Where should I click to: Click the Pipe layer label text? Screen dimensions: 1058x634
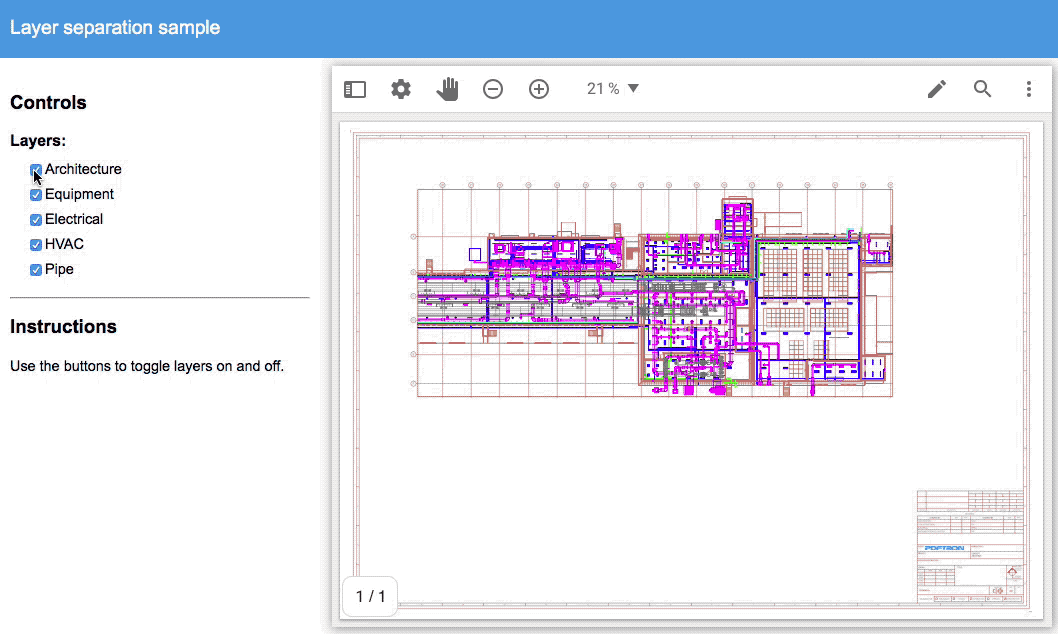pyautogui.click(x=59, y=269)
